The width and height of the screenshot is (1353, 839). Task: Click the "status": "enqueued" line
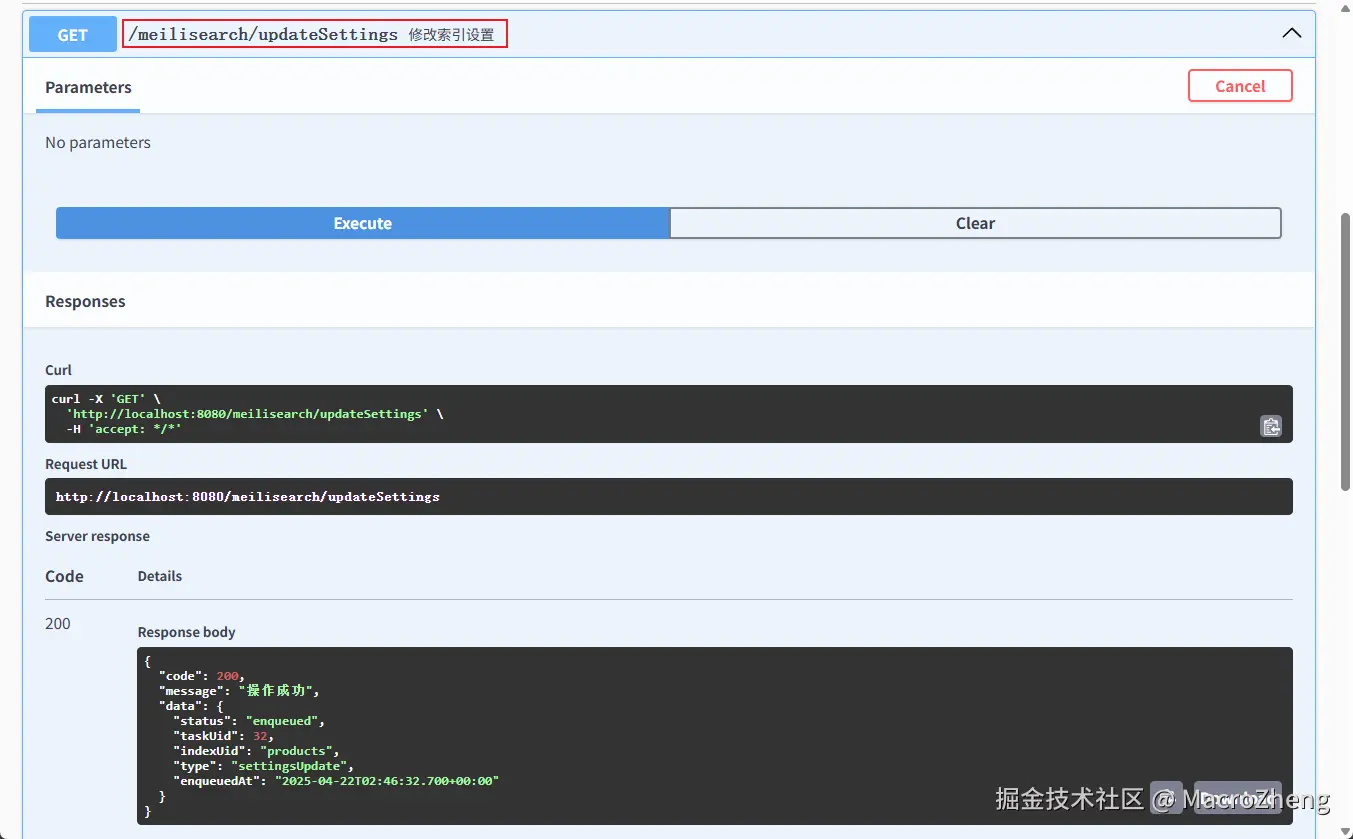[249, 721]
